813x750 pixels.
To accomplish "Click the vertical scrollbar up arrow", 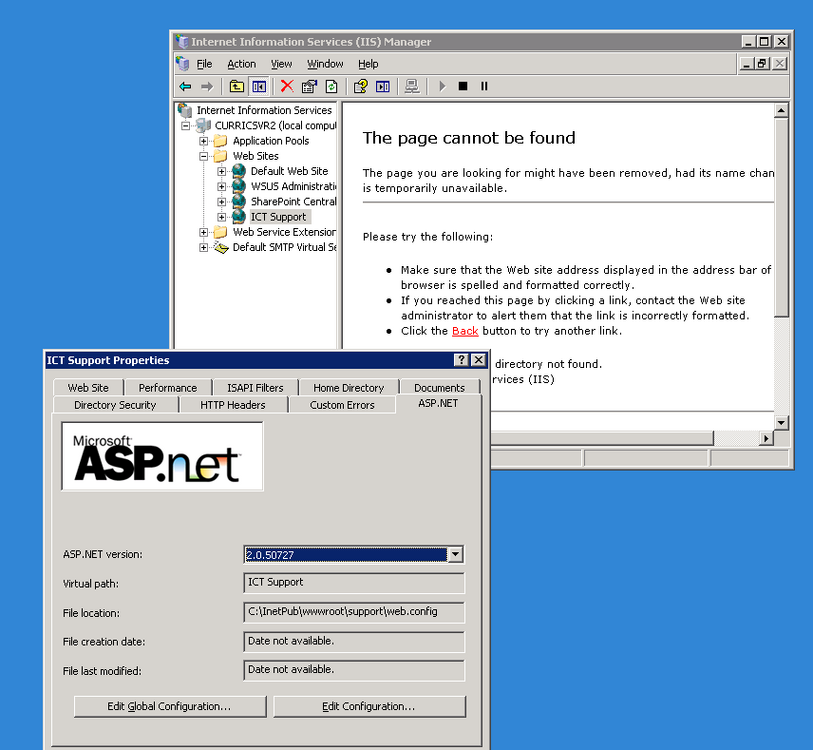I will (781, 110).
